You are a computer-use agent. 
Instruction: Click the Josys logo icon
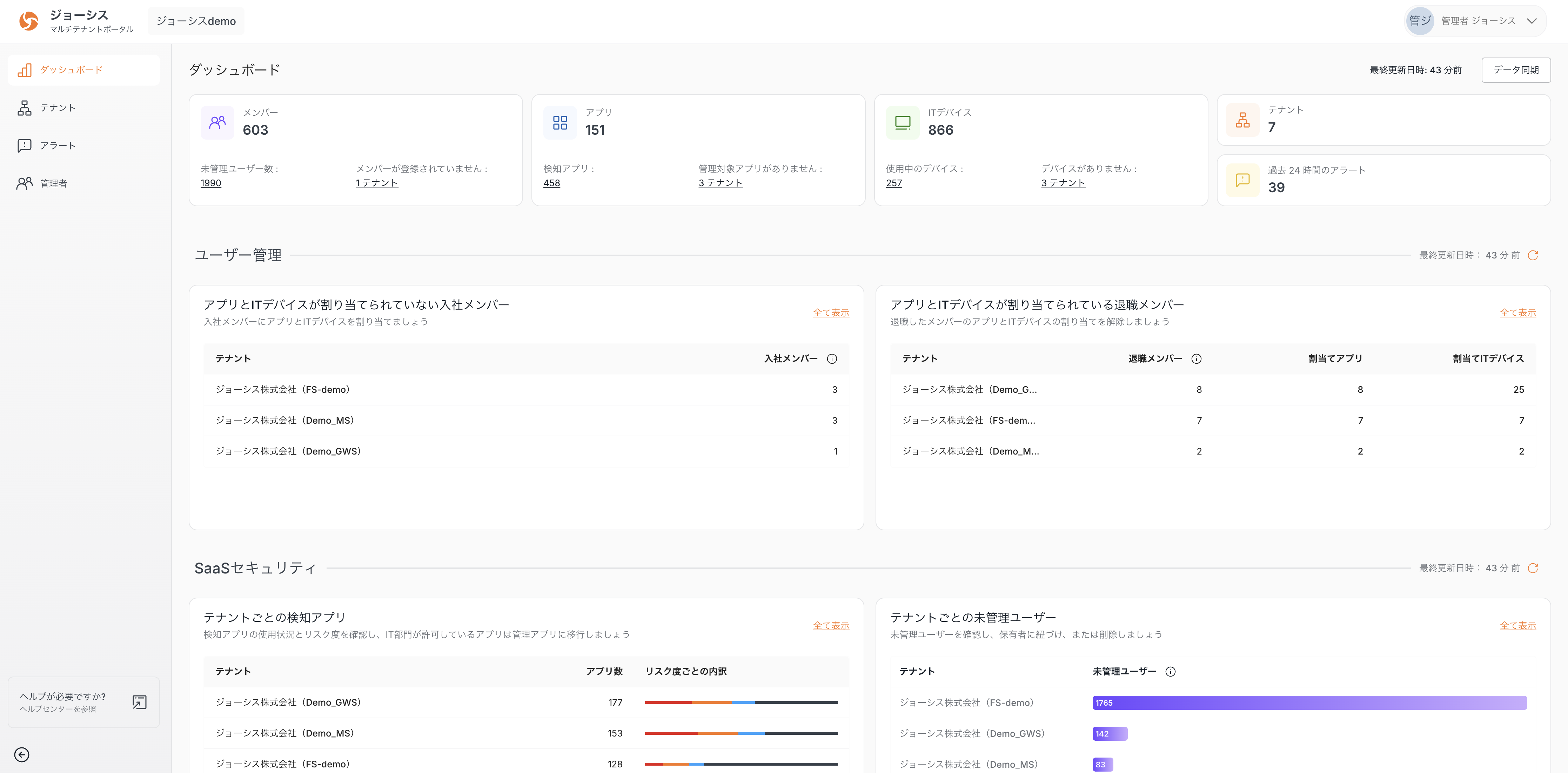pos(29,21)
